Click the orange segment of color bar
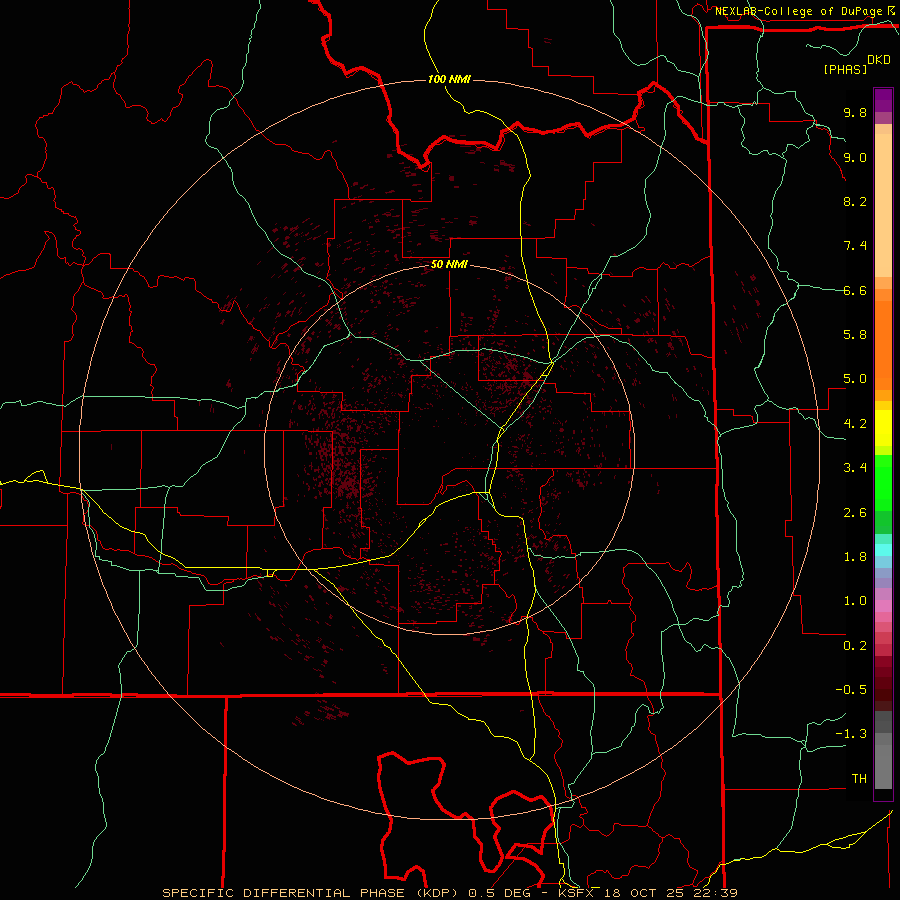Image resolution: width=900 pixels, height=900 pixels. tap(883, 344)
